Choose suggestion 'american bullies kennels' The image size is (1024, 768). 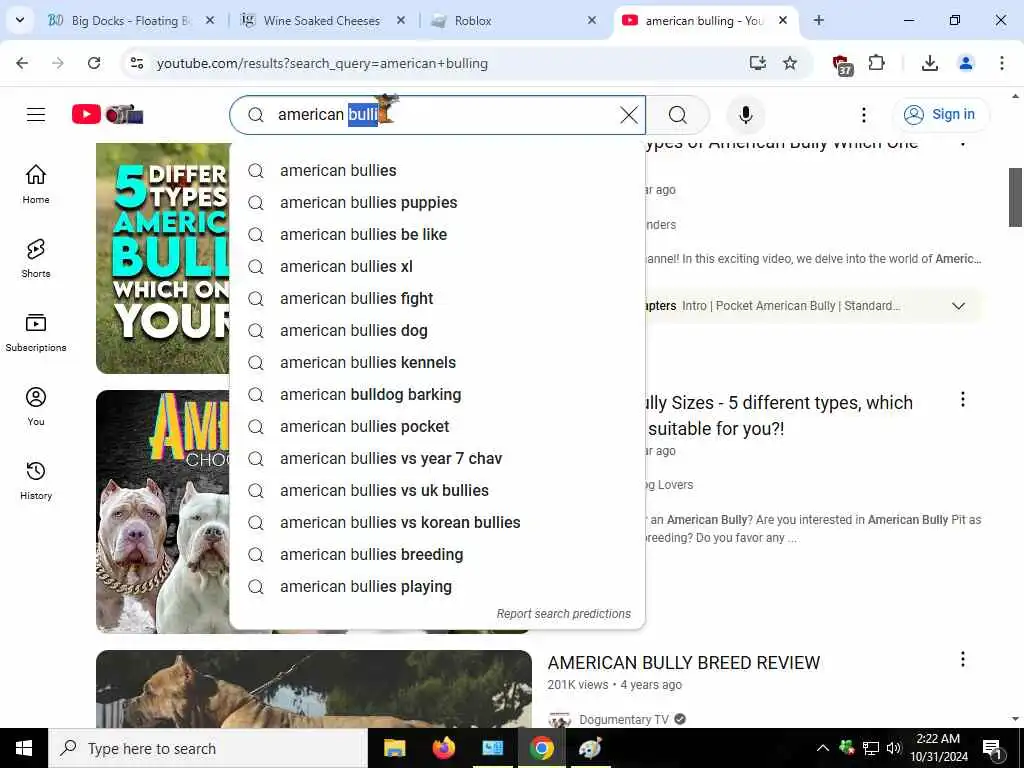[438, 362]
